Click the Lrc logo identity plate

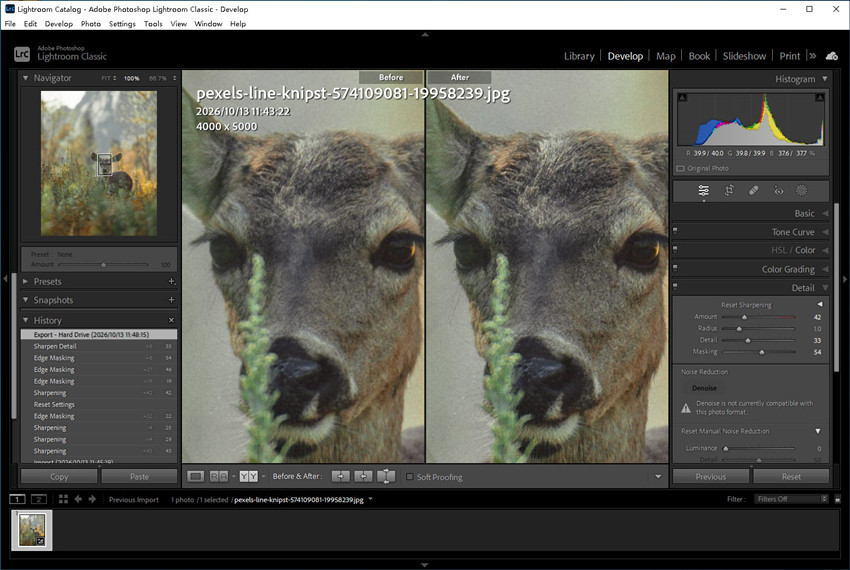tap(22, 54)
